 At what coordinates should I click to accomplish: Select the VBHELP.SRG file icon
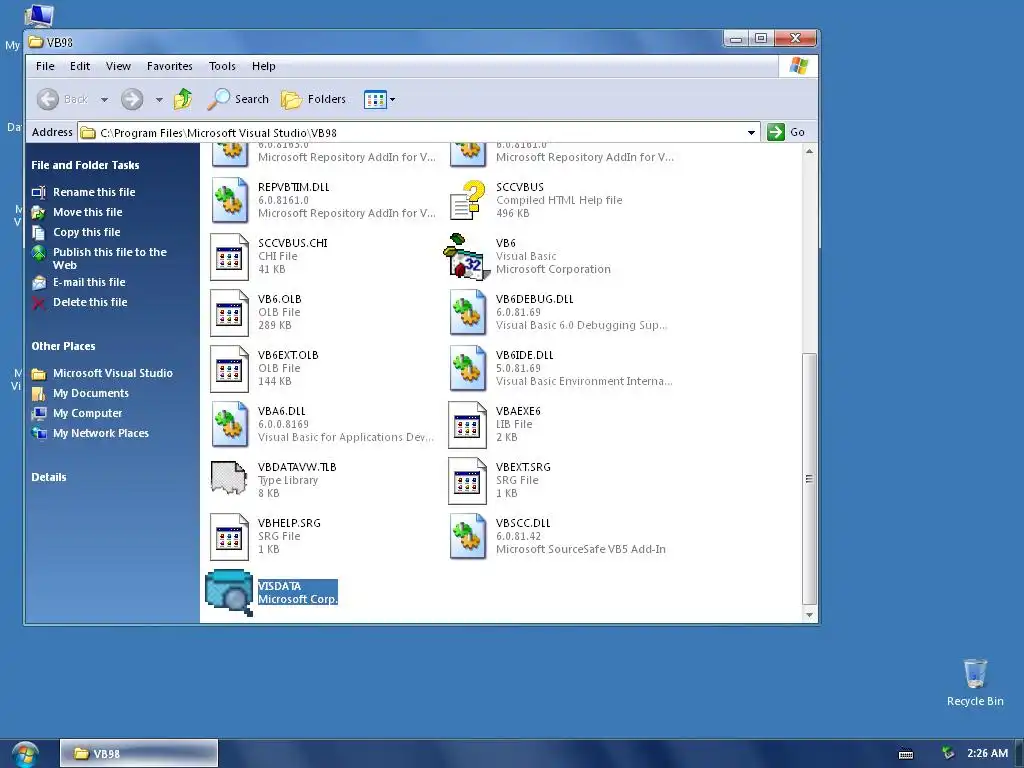point(229,537)
